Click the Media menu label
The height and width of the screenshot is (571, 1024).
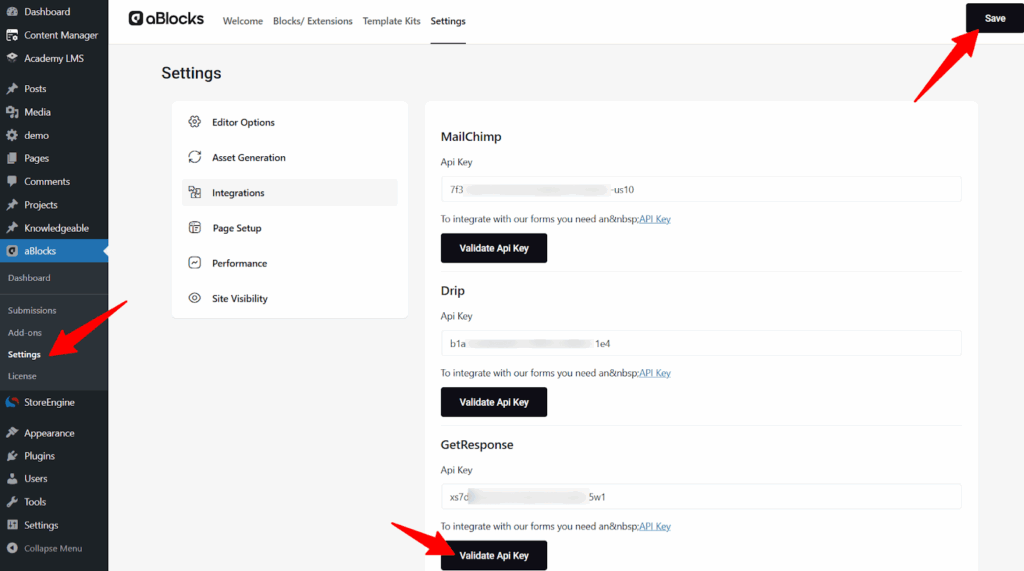(x=37, y=112)
